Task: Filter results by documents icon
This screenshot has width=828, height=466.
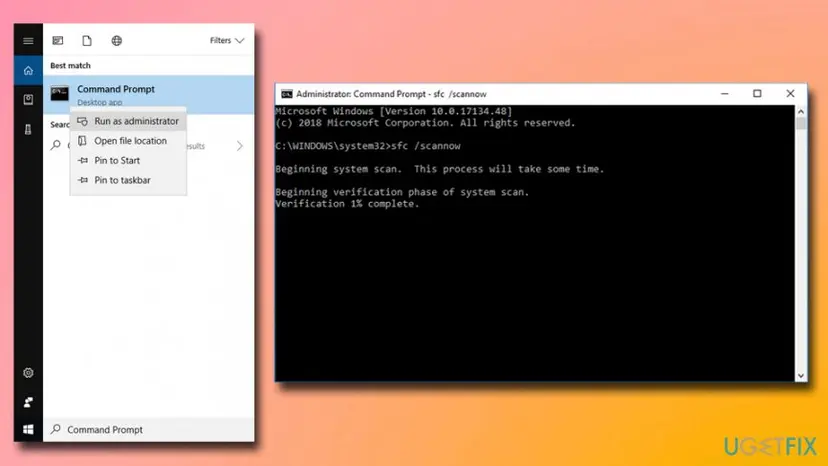Action: tap(87, 41)
